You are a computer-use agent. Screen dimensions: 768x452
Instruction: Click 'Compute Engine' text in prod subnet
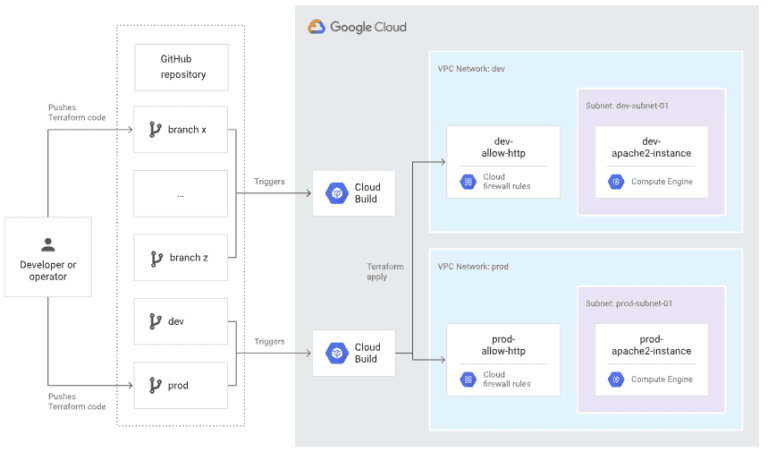(x=662, y=380)
